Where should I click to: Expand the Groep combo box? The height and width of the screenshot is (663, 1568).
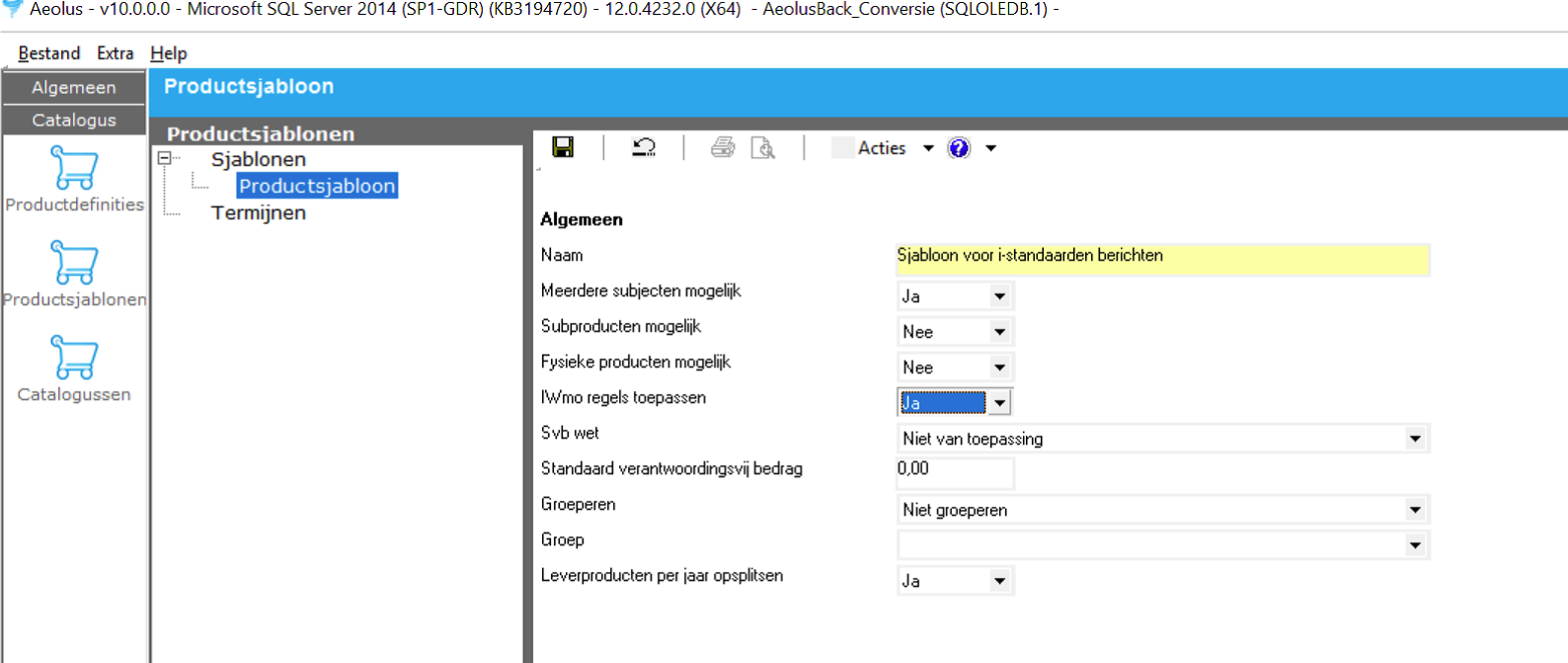tap(1415, 545)
